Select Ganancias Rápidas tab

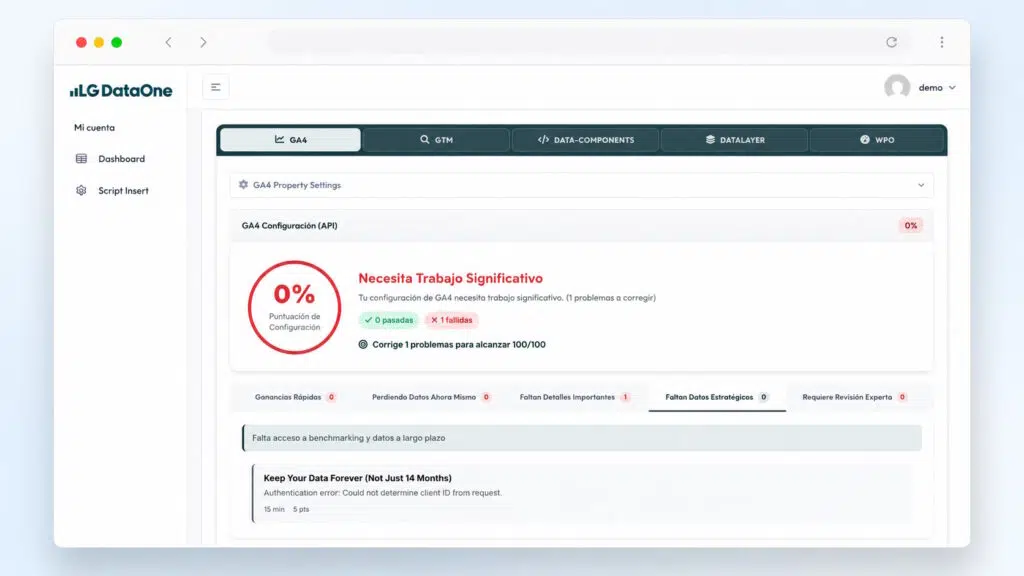point(295,397)
